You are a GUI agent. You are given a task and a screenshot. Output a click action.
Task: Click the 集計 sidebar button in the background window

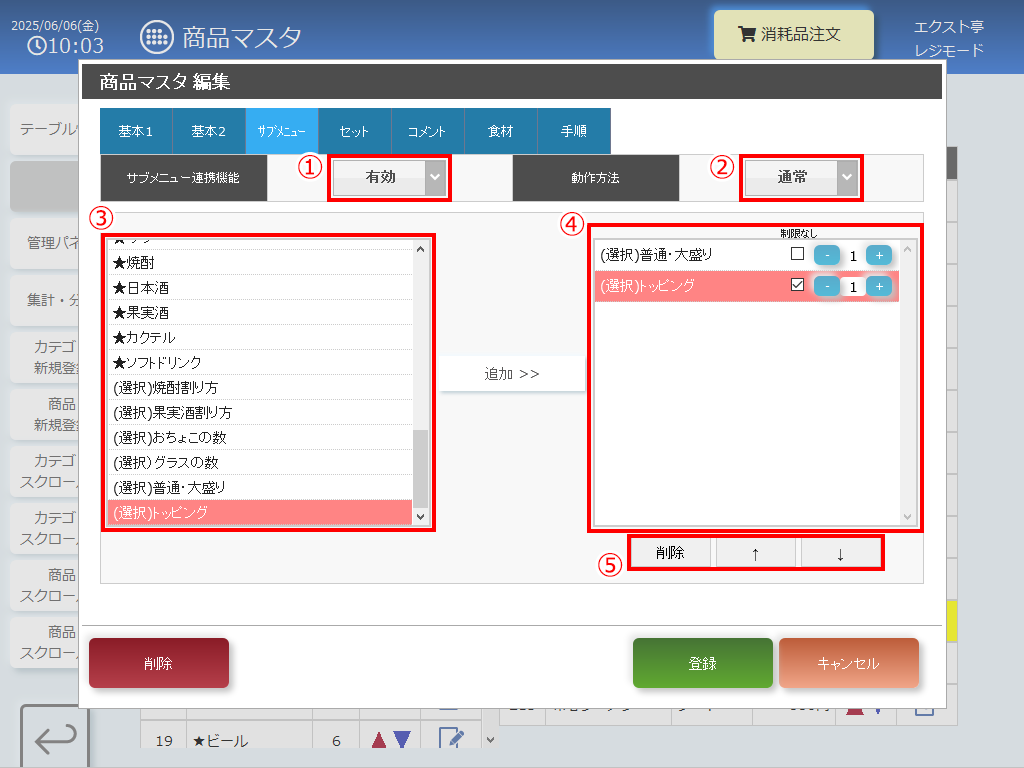[45, 300]
